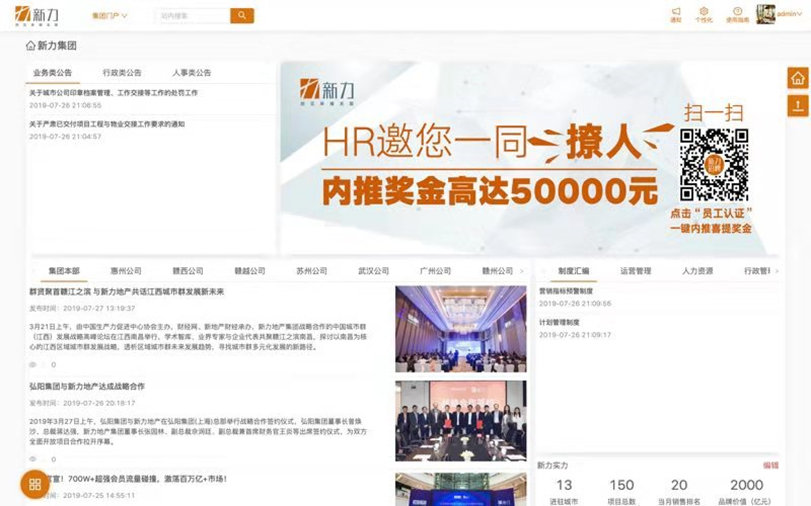
Task: Open the signing ceremony group photo thumbnail
Action: click(461, 421)
